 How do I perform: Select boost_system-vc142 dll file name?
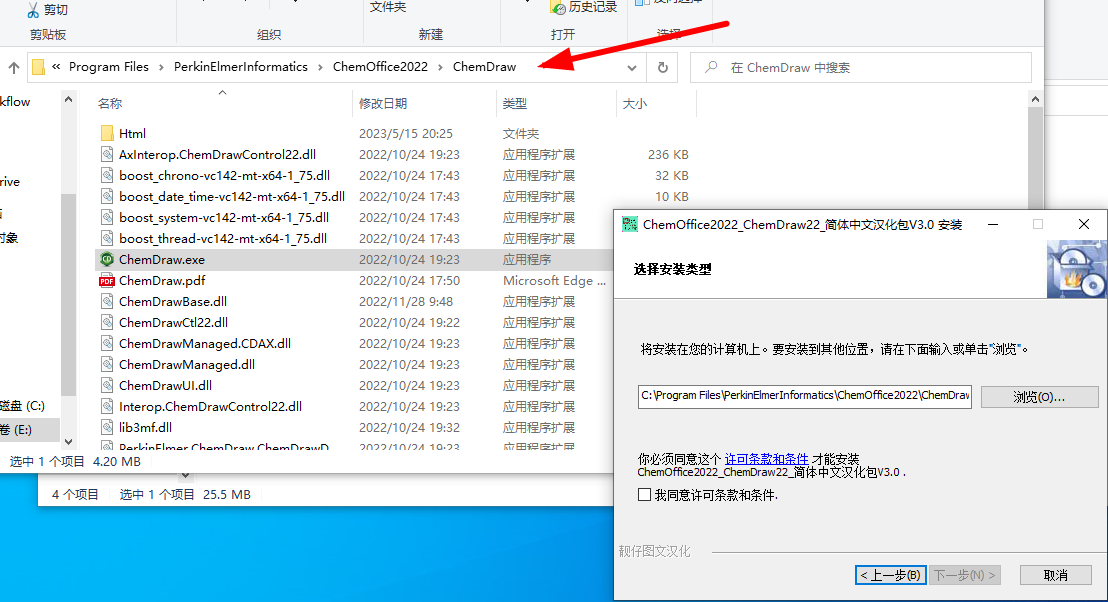coord(224,218)
